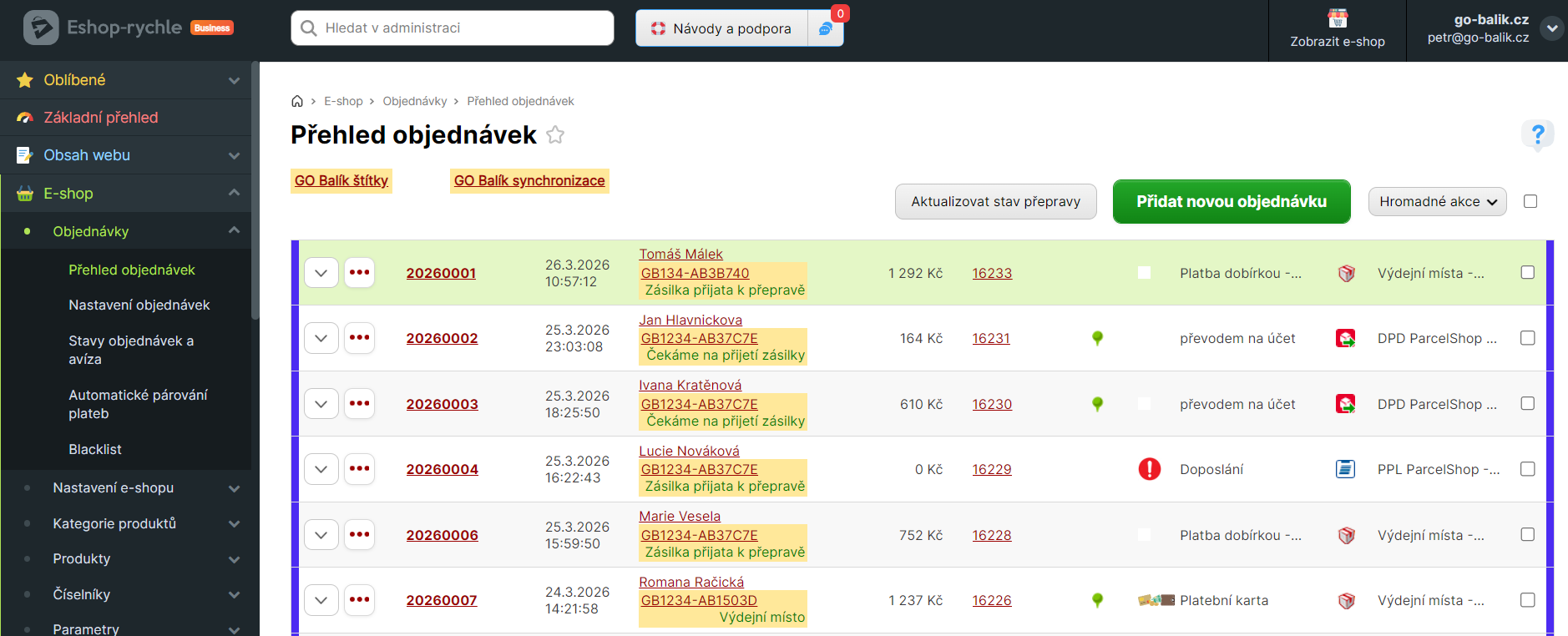Open the chat notifications icon
The image size is (1568, 636).
(x=825, y=28)
